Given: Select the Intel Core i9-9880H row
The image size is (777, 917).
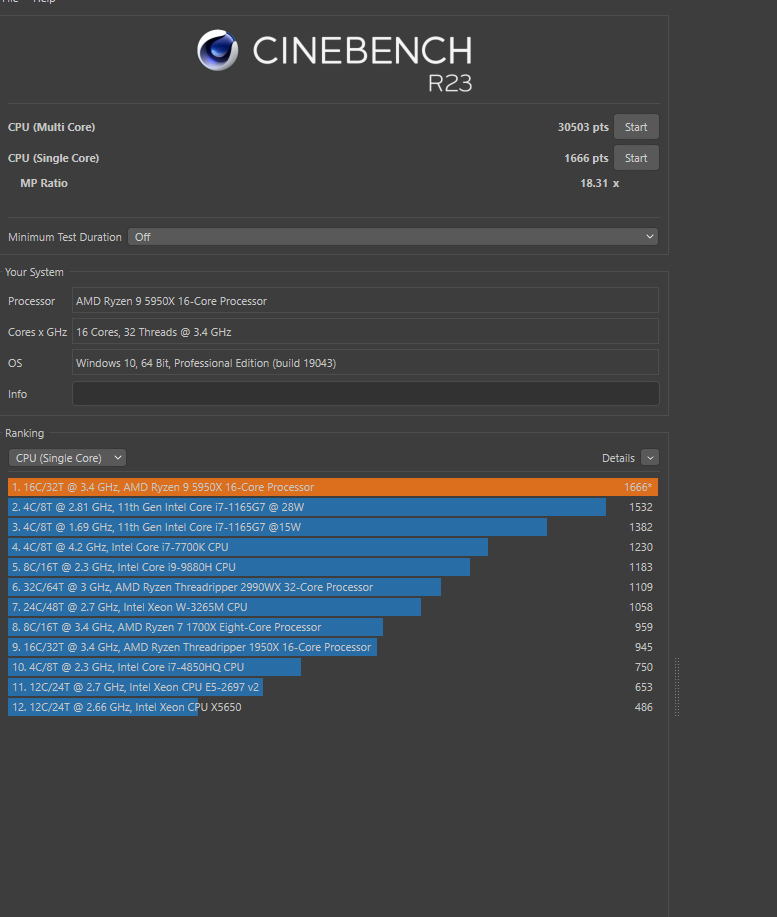Looking at the screenshot, I should click(x=333, y=567).
